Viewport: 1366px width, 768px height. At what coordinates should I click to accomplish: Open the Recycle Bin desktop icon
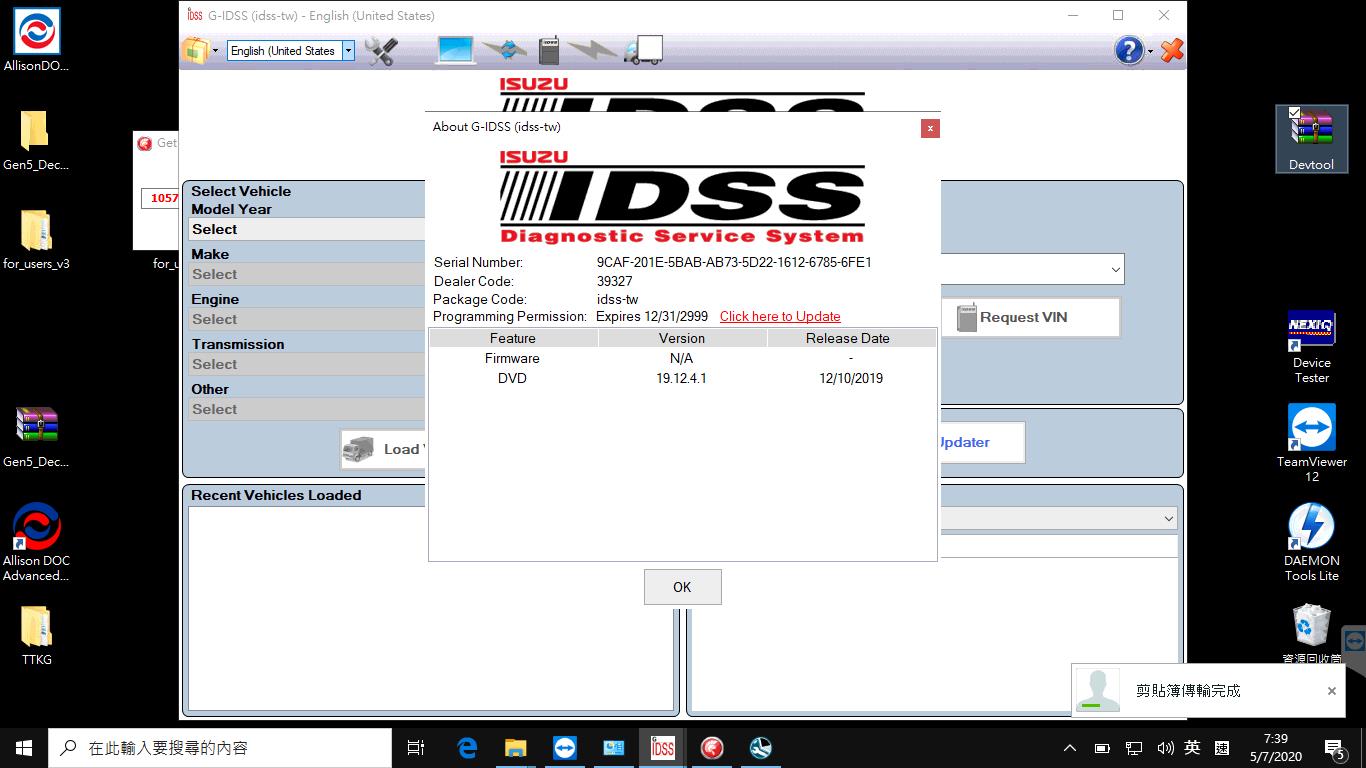point(1311,634)
